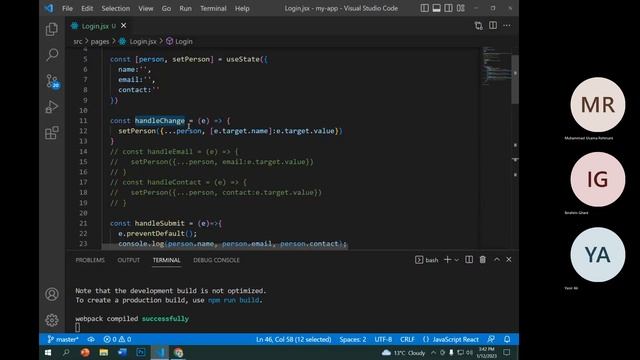Change indentation via Spaces: 2
The image size is (640, 360).
tap(353, 339)
